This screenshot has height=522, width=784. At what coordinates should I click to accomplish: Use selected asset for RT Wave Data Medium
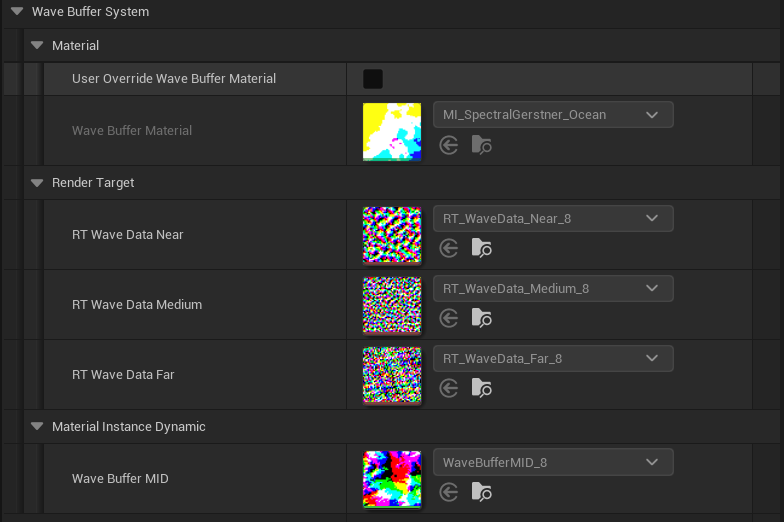coord(449,318)
